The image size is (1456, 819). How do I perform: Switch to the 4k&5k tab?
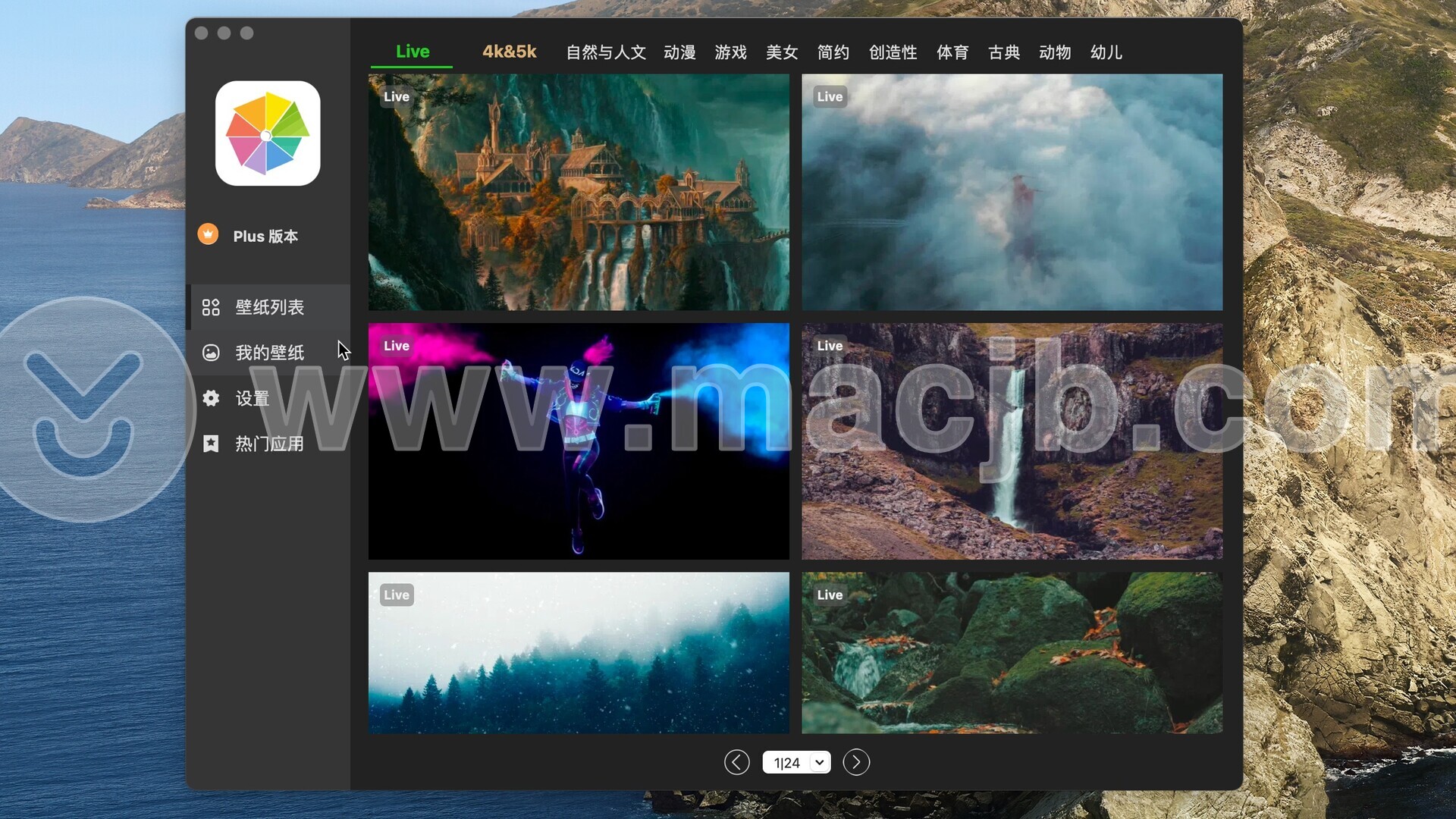[x=510, y=52]
